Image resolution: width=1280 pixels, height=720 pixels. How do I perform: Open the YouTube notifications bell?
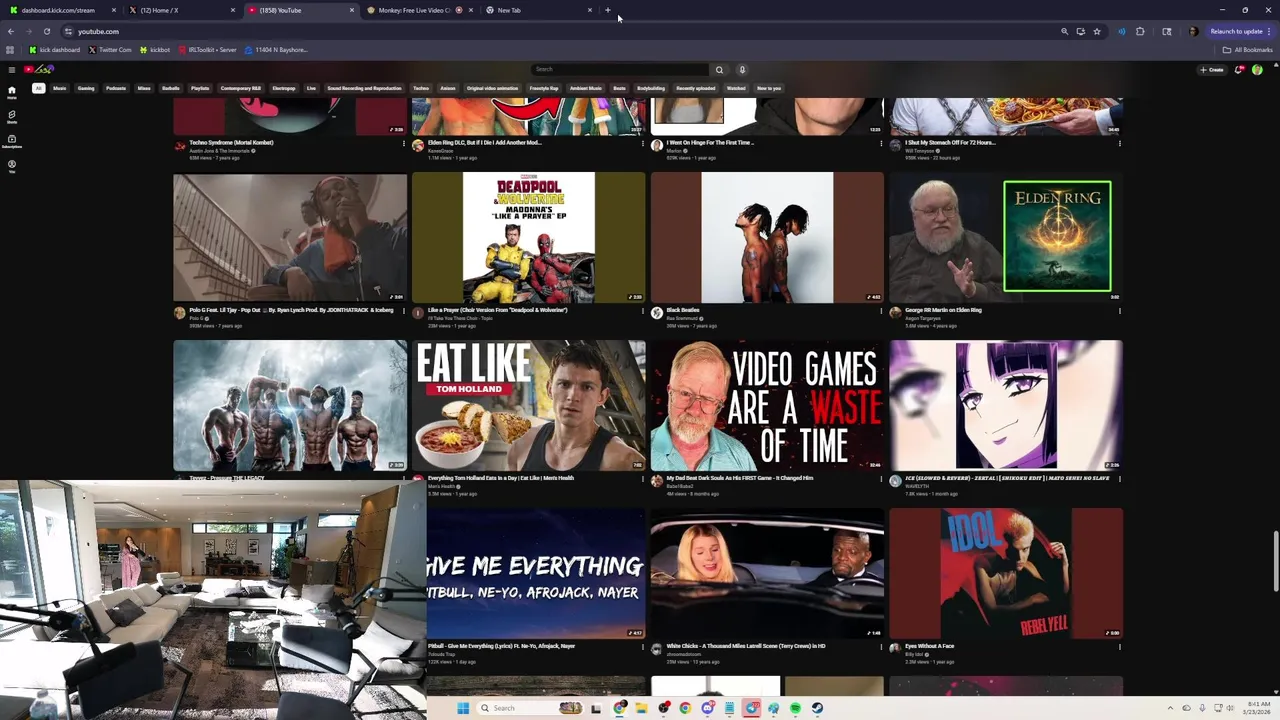pos(1239,69)
